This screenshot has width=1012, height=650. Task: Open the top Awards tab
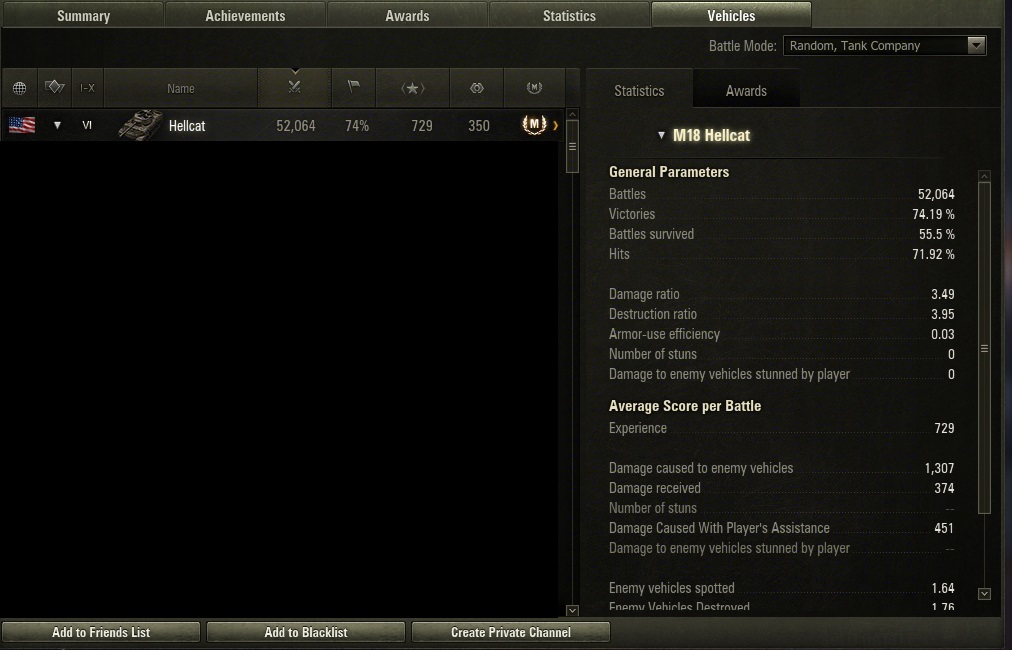coord(407,15)
